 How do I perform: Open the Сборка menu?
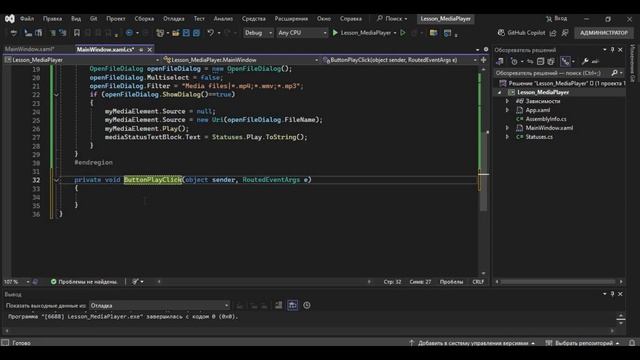point(144,19)
